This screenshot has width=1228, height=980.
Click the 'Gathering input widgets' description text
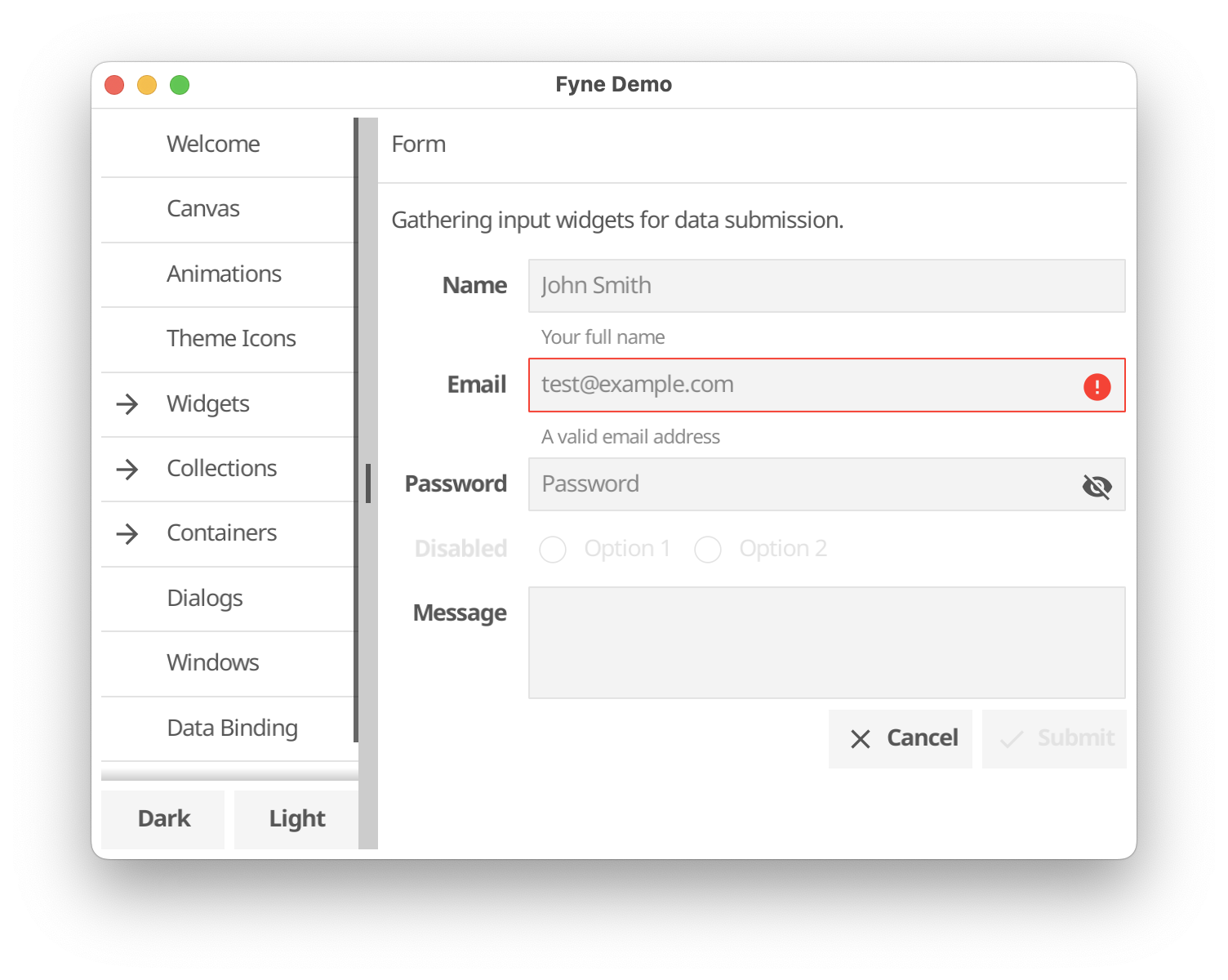coord(617,220)
